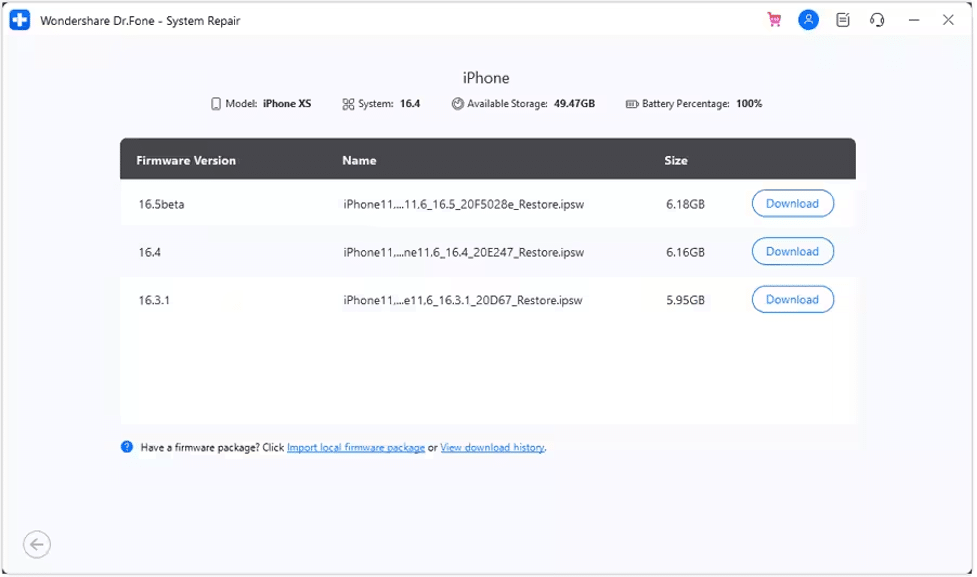This screenshot has height=577, width=977.
Task: Select the iPhone XS model text
Action: 288,103
